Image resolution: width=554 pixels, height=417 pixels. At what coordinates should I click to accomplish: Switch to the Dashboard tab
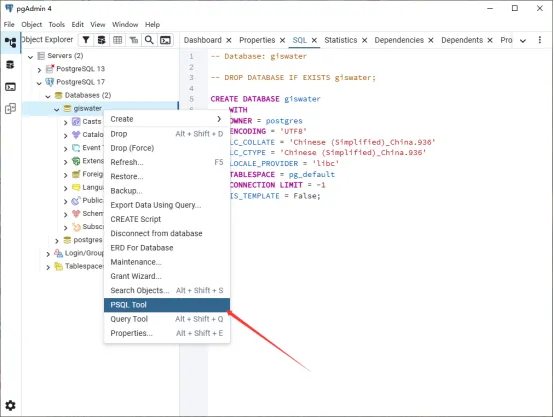[x=202, y=40]
